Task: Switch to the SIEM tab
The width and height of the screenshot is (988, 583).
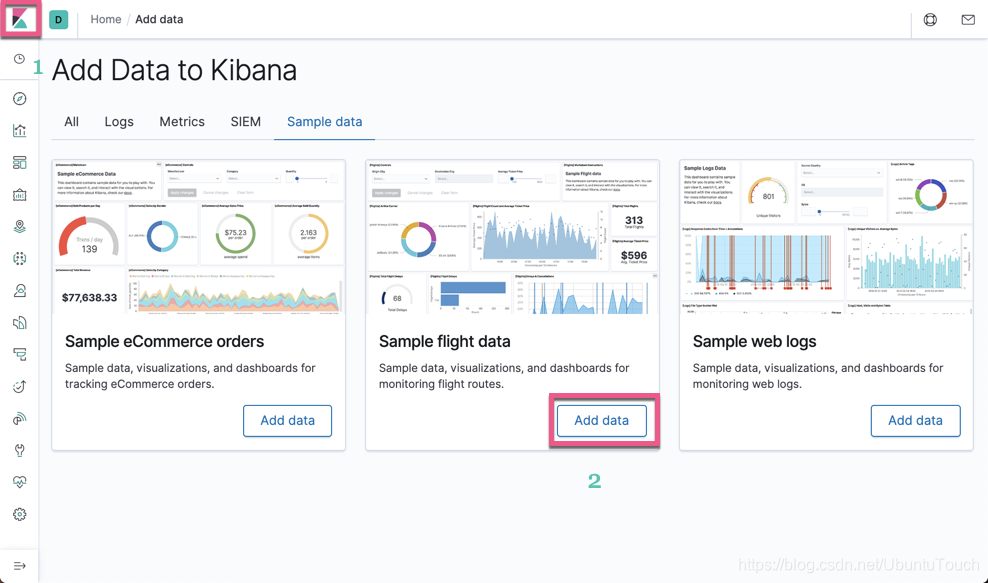Action: click(x=246, y=122)
